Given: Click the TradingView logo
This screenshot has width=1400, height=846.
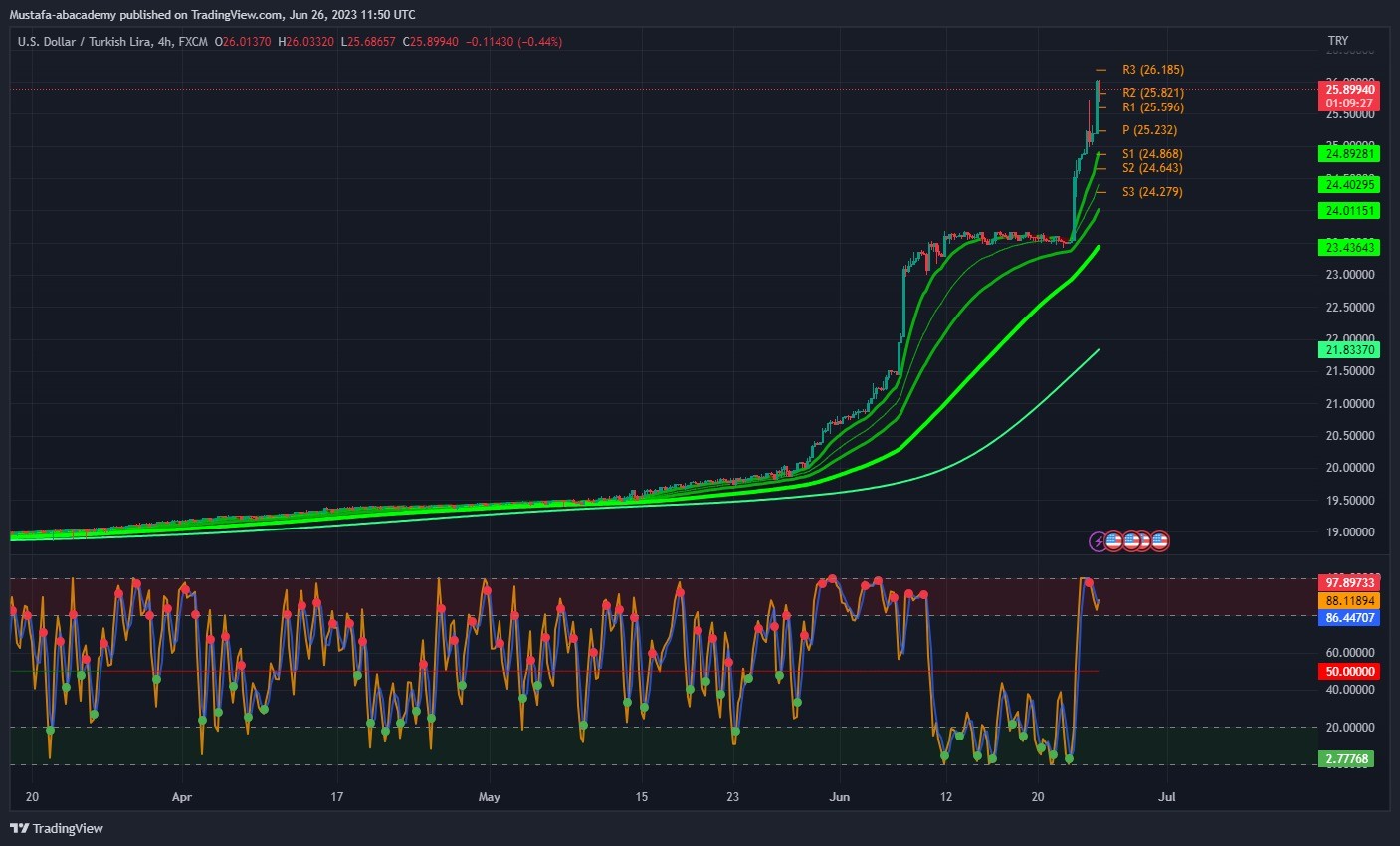Looking at the screenshot, I should pos(57,828).
